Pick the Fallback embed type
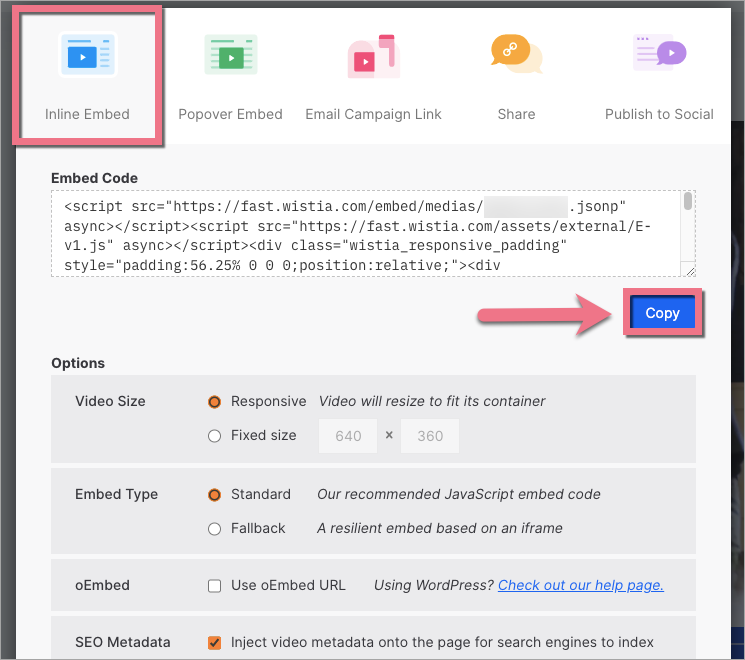The image size is (745, 660). (x=214, y=529)
